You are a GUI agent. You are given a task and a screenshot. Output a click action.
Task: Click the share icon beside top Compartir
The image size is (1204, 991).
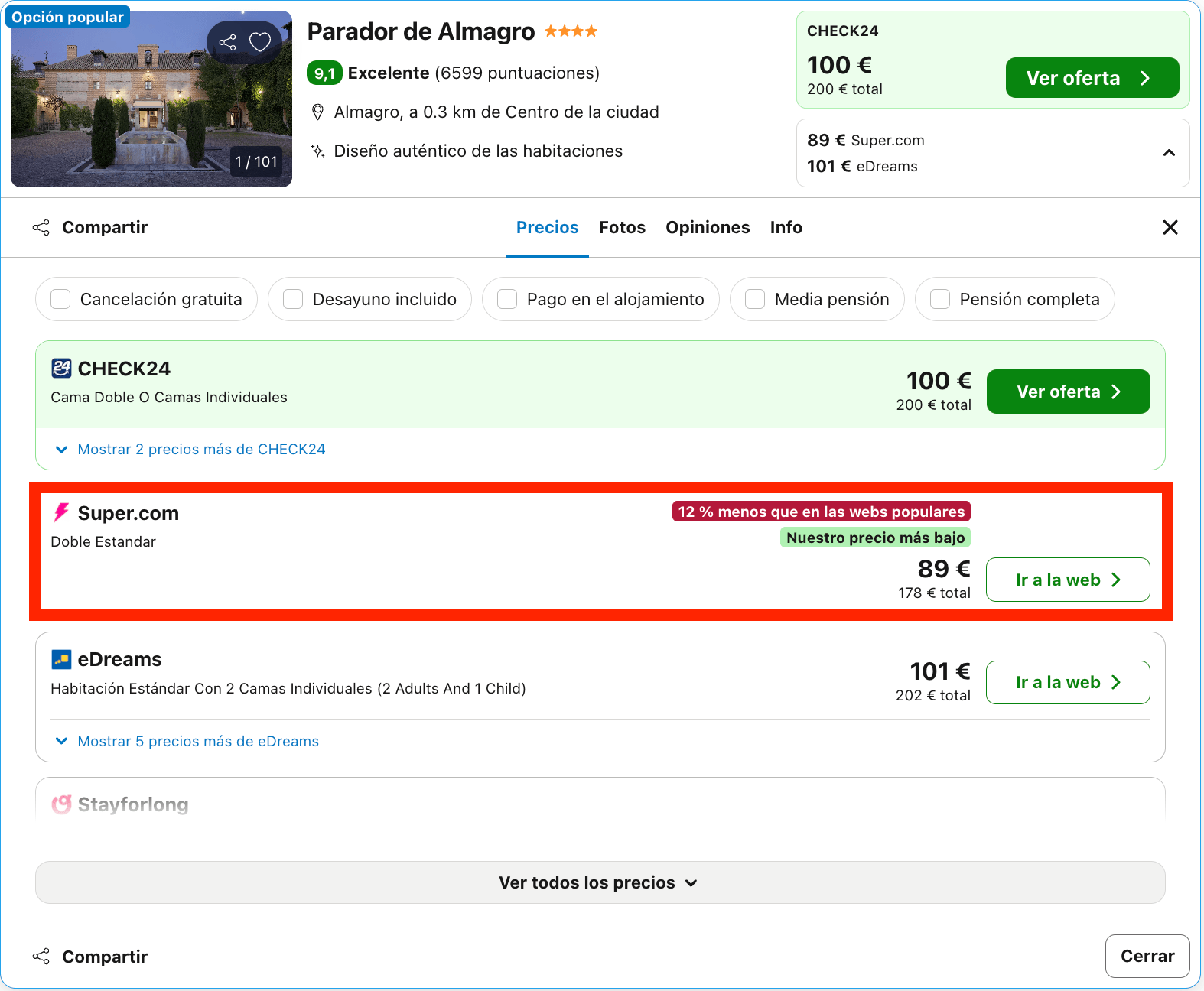tap(41, 228)
